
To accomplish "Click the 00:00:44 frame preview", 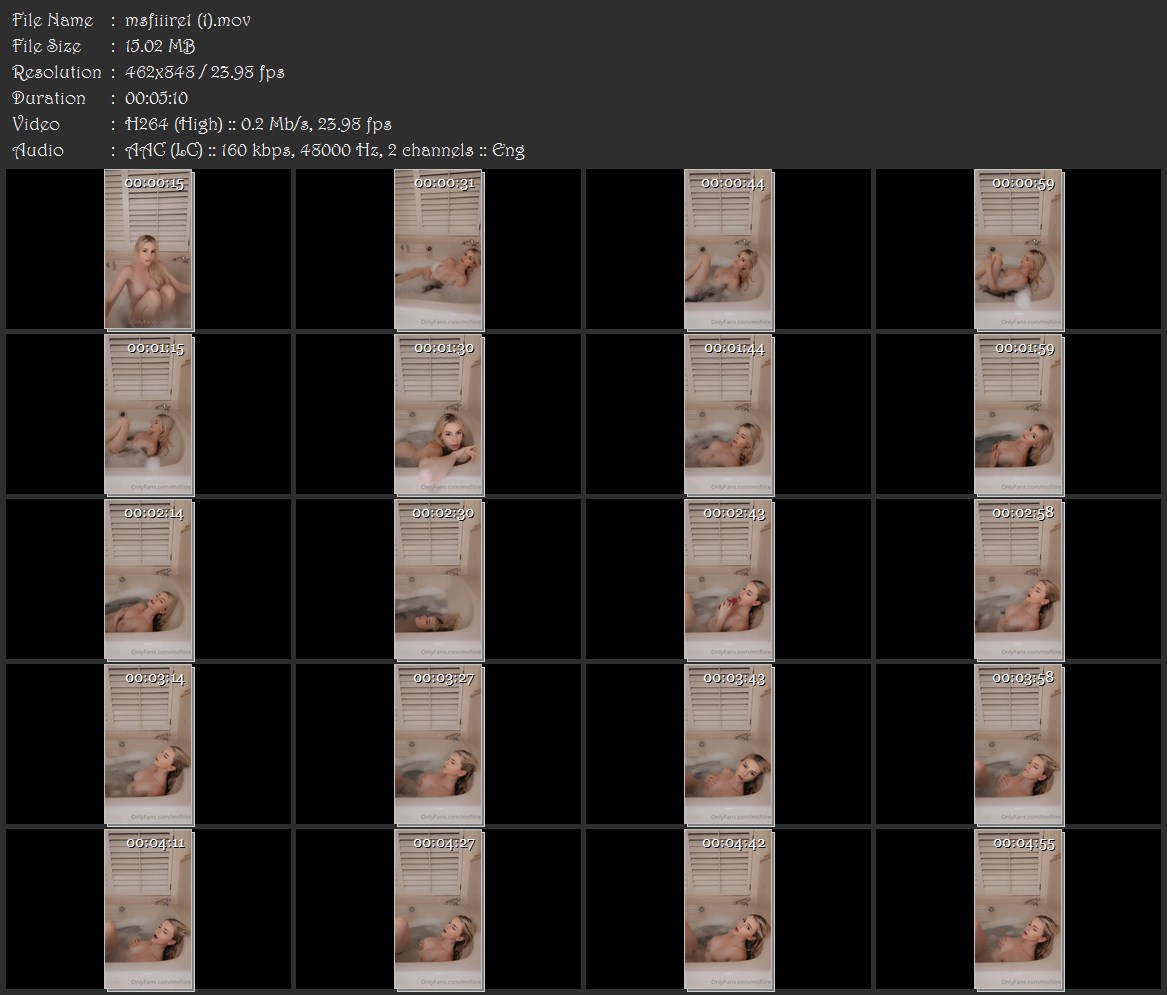I will [729, 249].
